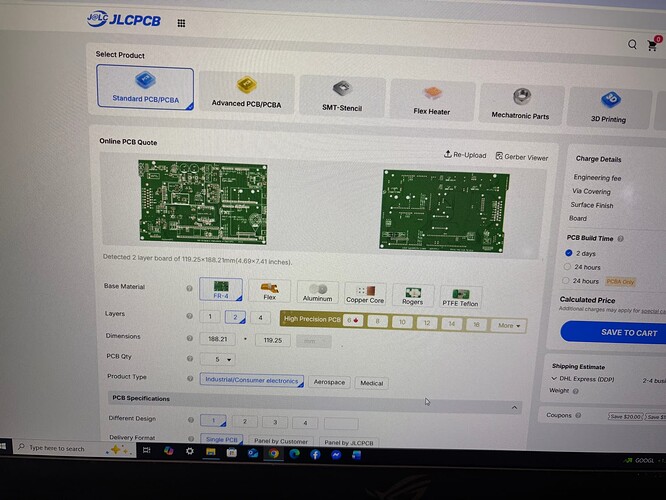Collapse the PCB Specifications section
Viewport: 666px width, 500px height.
(x=515, y=407)
